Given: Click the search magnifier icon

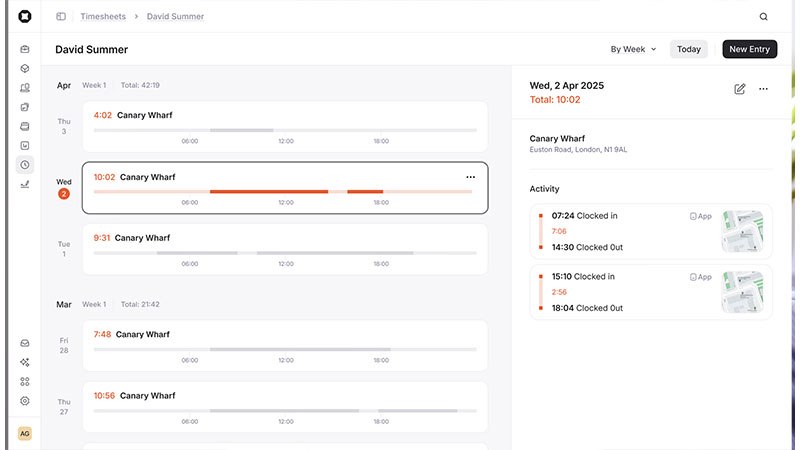Looking at the screenshot, I should (x=763, y=16).
